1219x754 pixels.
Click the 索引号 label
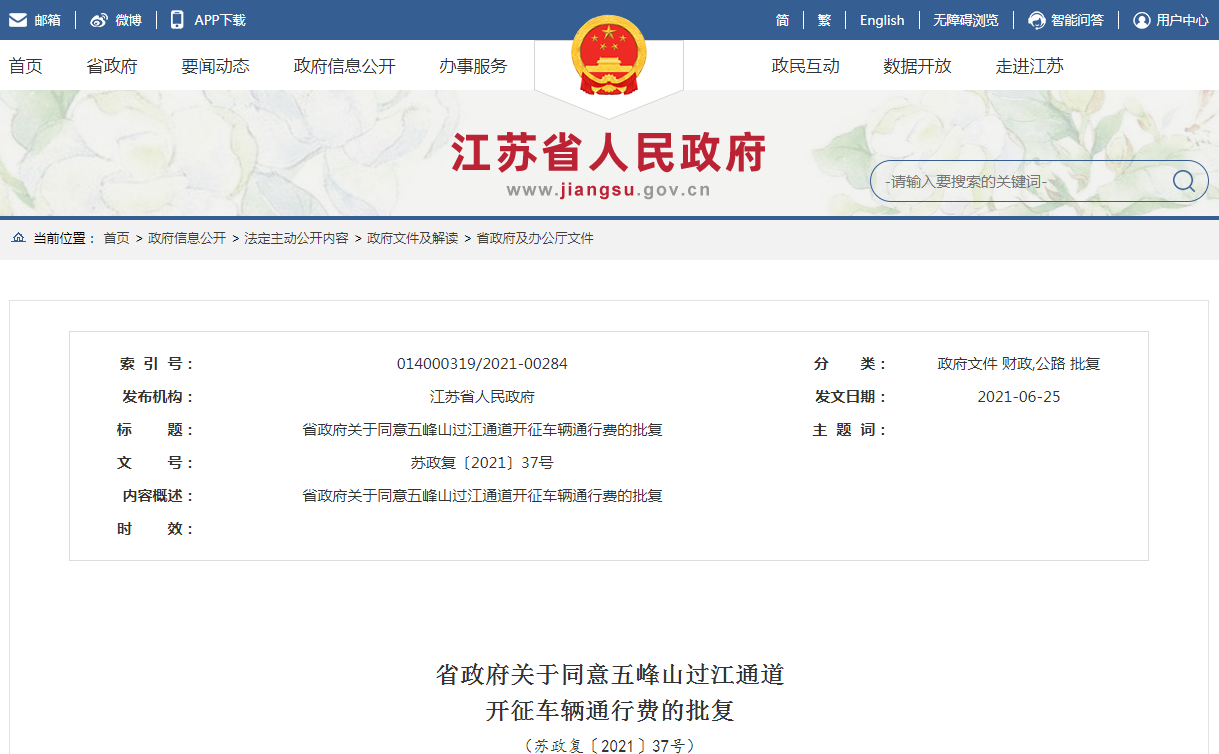156,364
